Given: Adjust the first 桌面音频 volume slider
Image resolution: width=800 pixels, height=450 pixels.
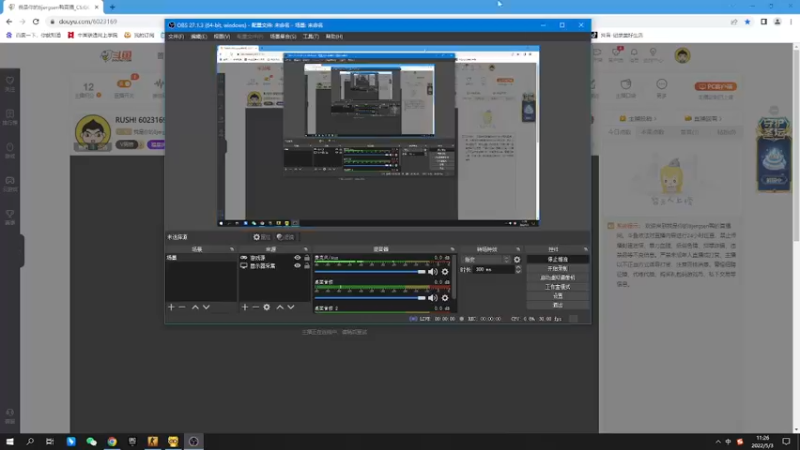Looking at the screenshot, I should click(370, 298).
